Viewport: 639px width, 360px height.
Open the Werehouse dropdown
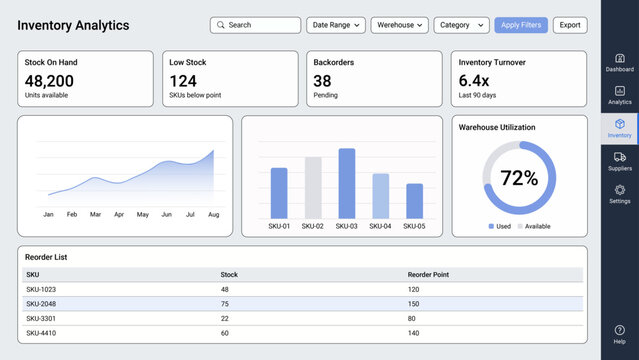(x=399, y=25)
